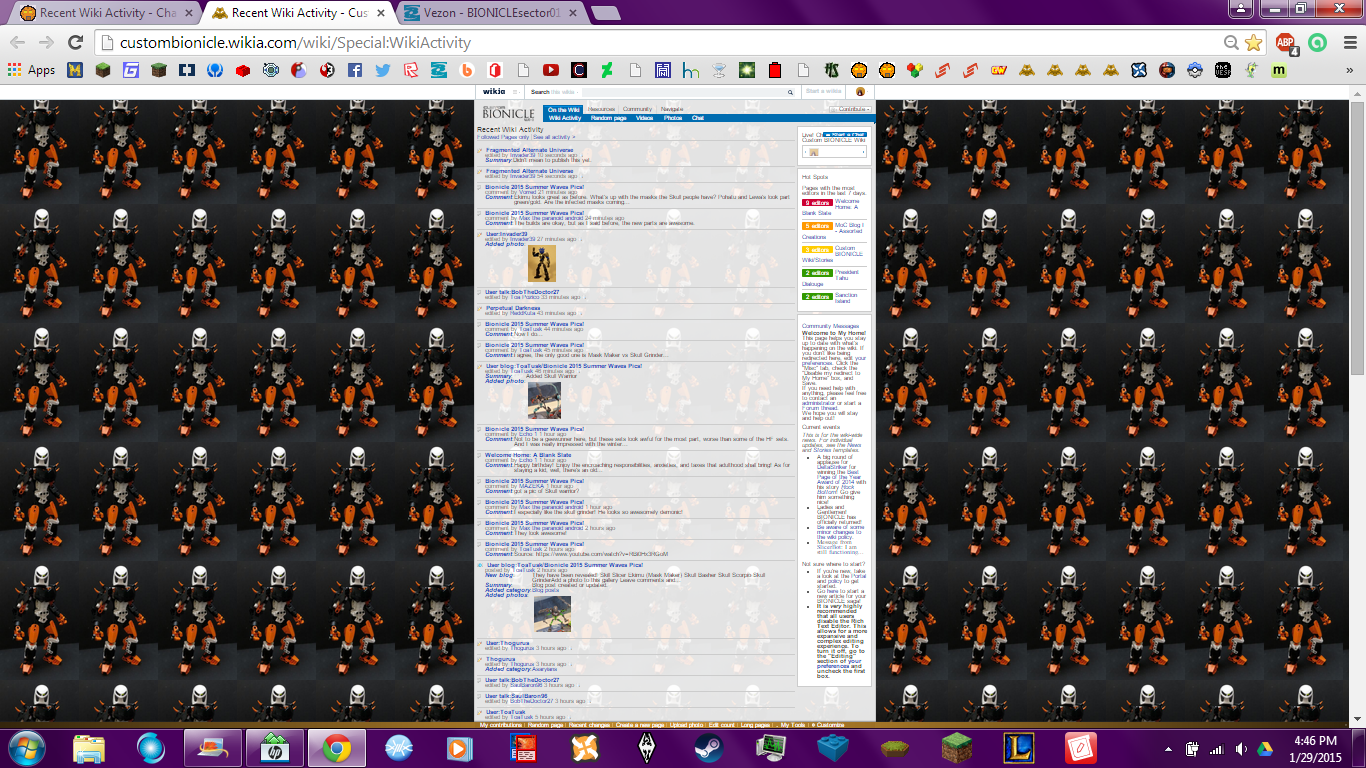This screenshot has height=768, width=1366.
Task: Click the user avatar icon in the Wikia header
Action: pyautogui.click(x=860, y=91)
